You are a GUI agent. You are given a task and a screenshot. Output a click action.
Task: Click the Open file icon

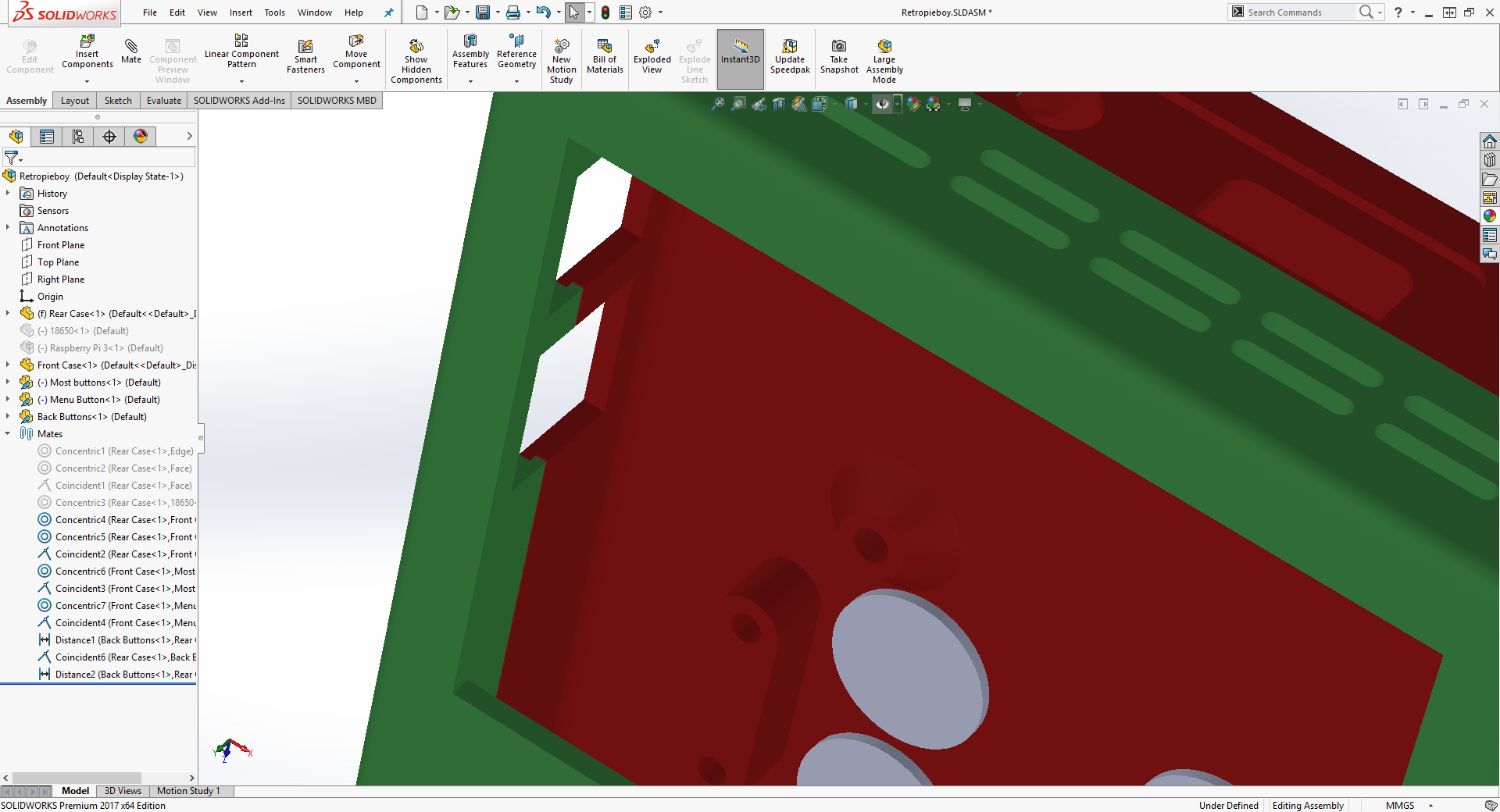(x=451, y=12)
